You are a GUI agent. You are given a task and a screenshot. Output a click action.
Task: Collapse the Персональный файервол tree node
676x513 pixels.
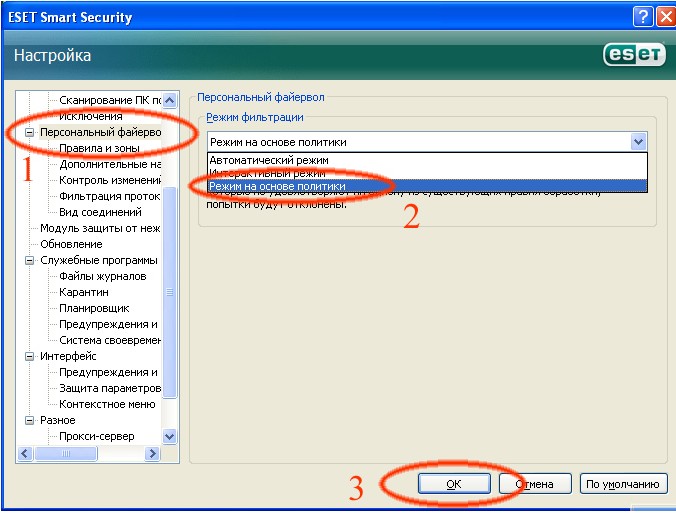(x=29, y=132)
